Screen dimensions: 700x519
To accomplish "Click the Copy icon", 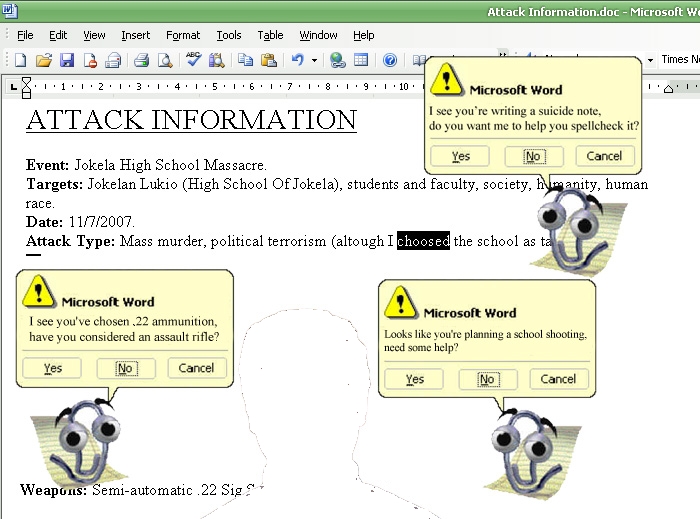I will pyautogui.click(x=246, y=60).
